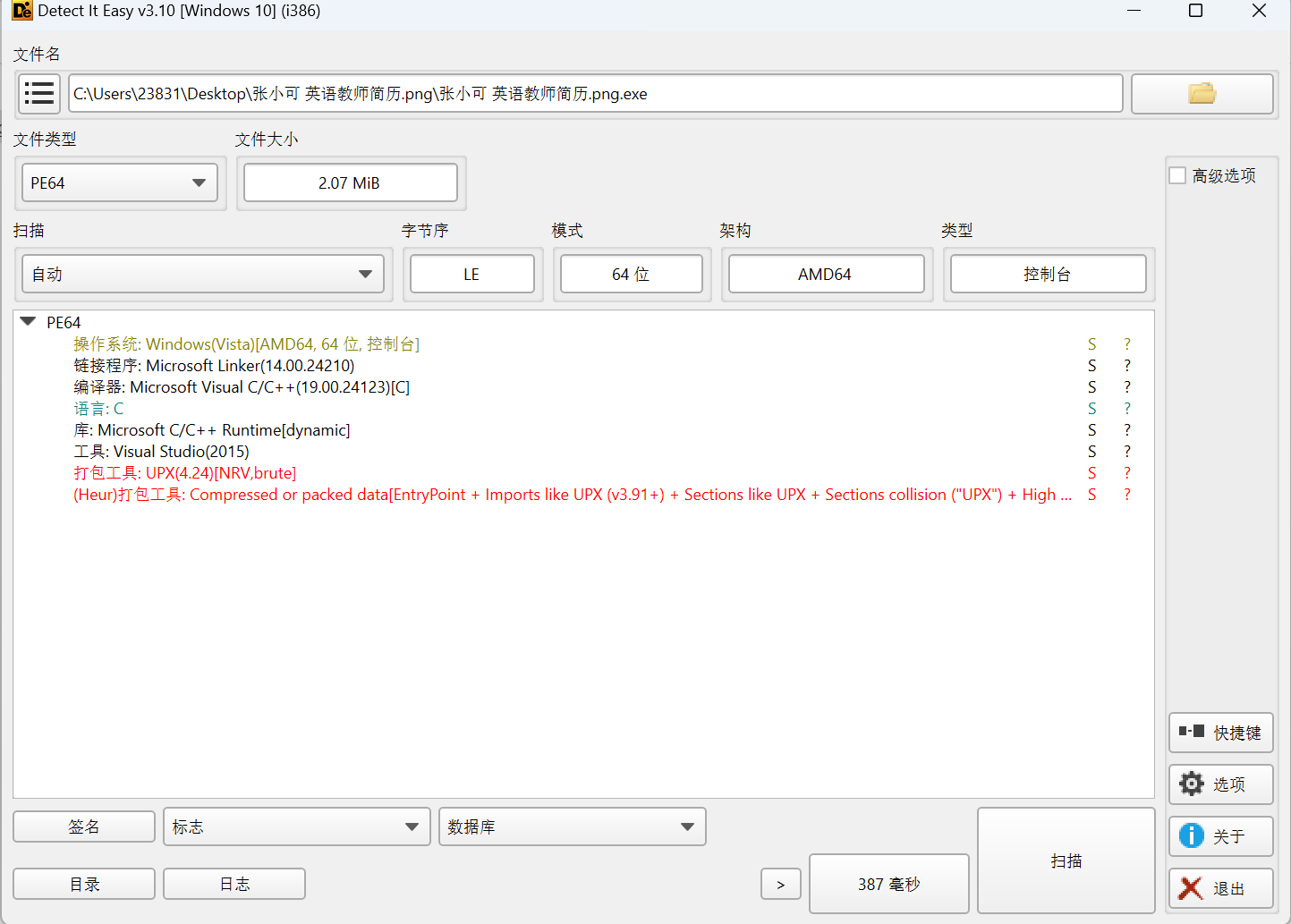Click the Detect It Easy title icon
The width and height of the screenshot is (1291, 924).
tap(22, 11)
